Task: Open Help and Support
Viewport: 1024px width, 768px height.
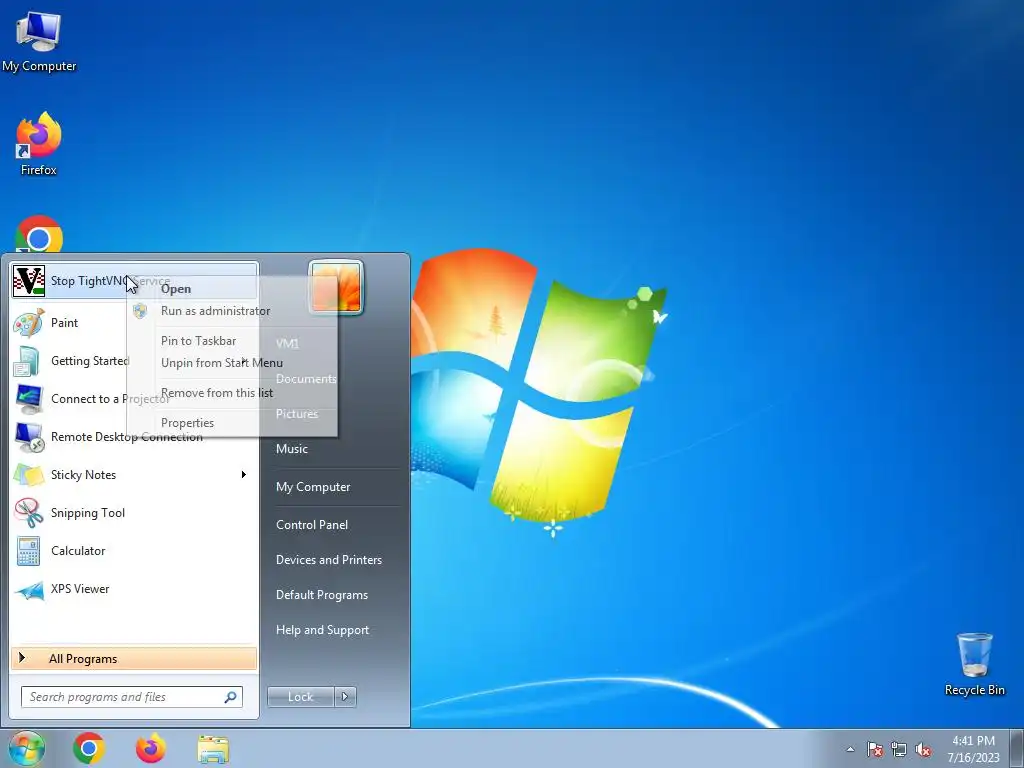Action: [x=323, y=630]
